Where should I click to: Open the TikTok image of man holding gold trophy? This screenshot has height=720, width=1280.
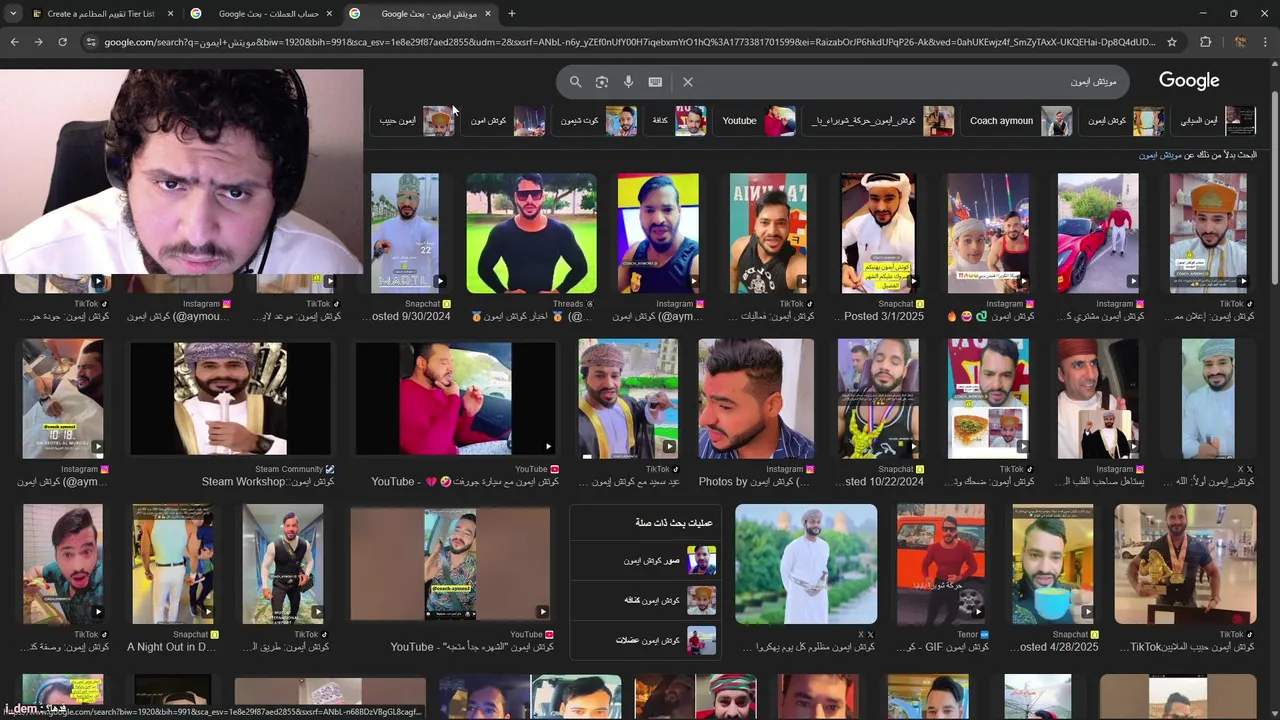(1185, 564)
